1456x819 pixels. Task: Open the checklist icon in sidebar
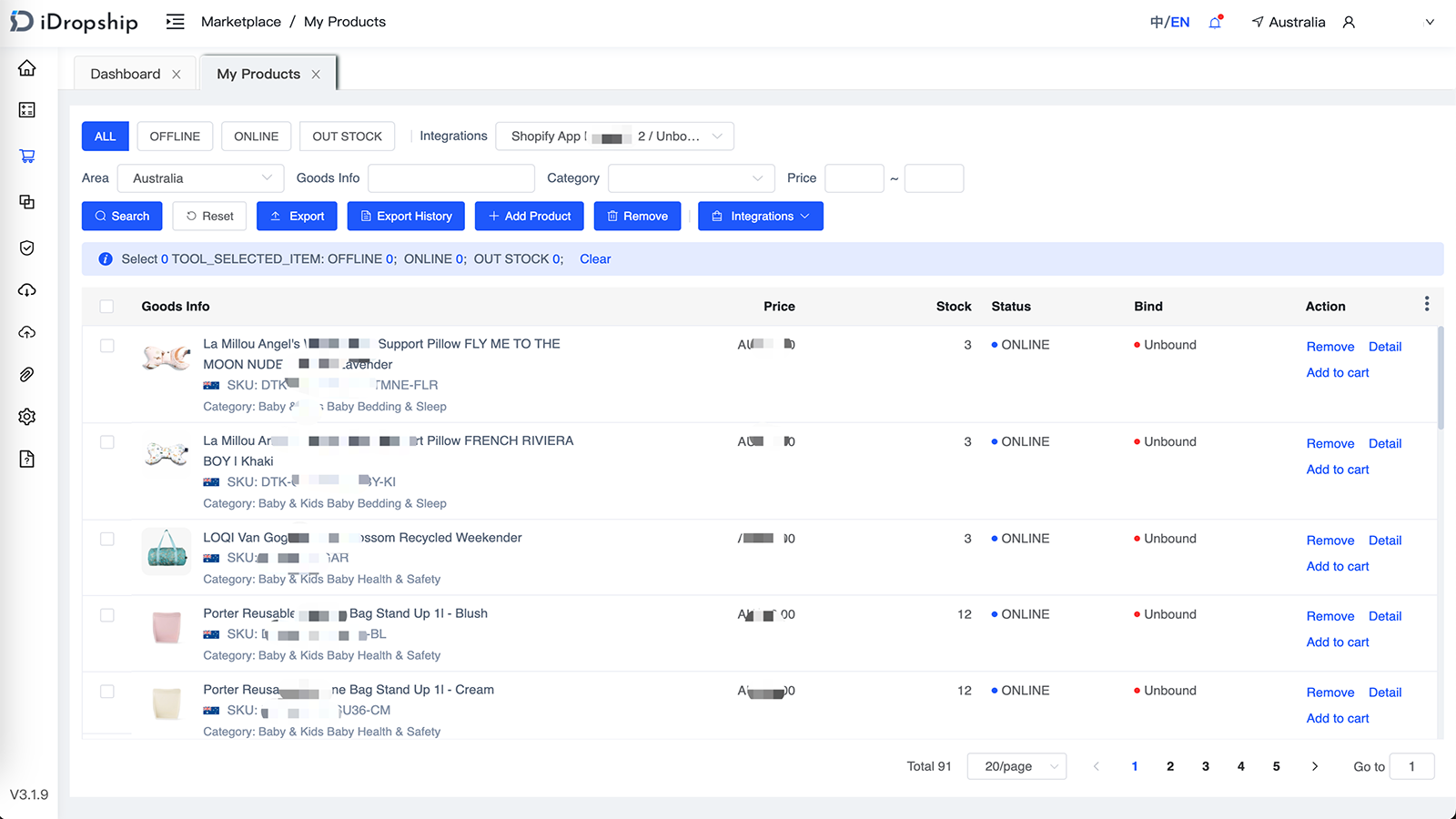click(27, 110)
